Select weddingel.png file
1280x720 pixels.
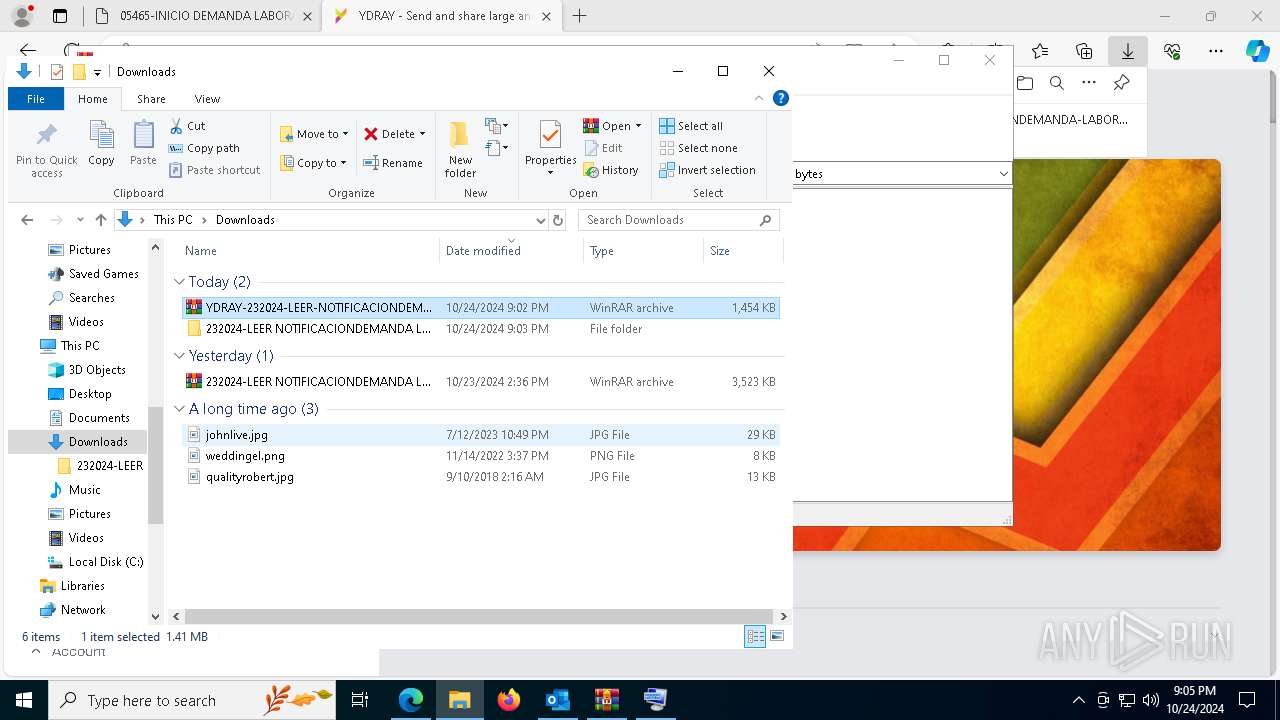pos(481,456)
